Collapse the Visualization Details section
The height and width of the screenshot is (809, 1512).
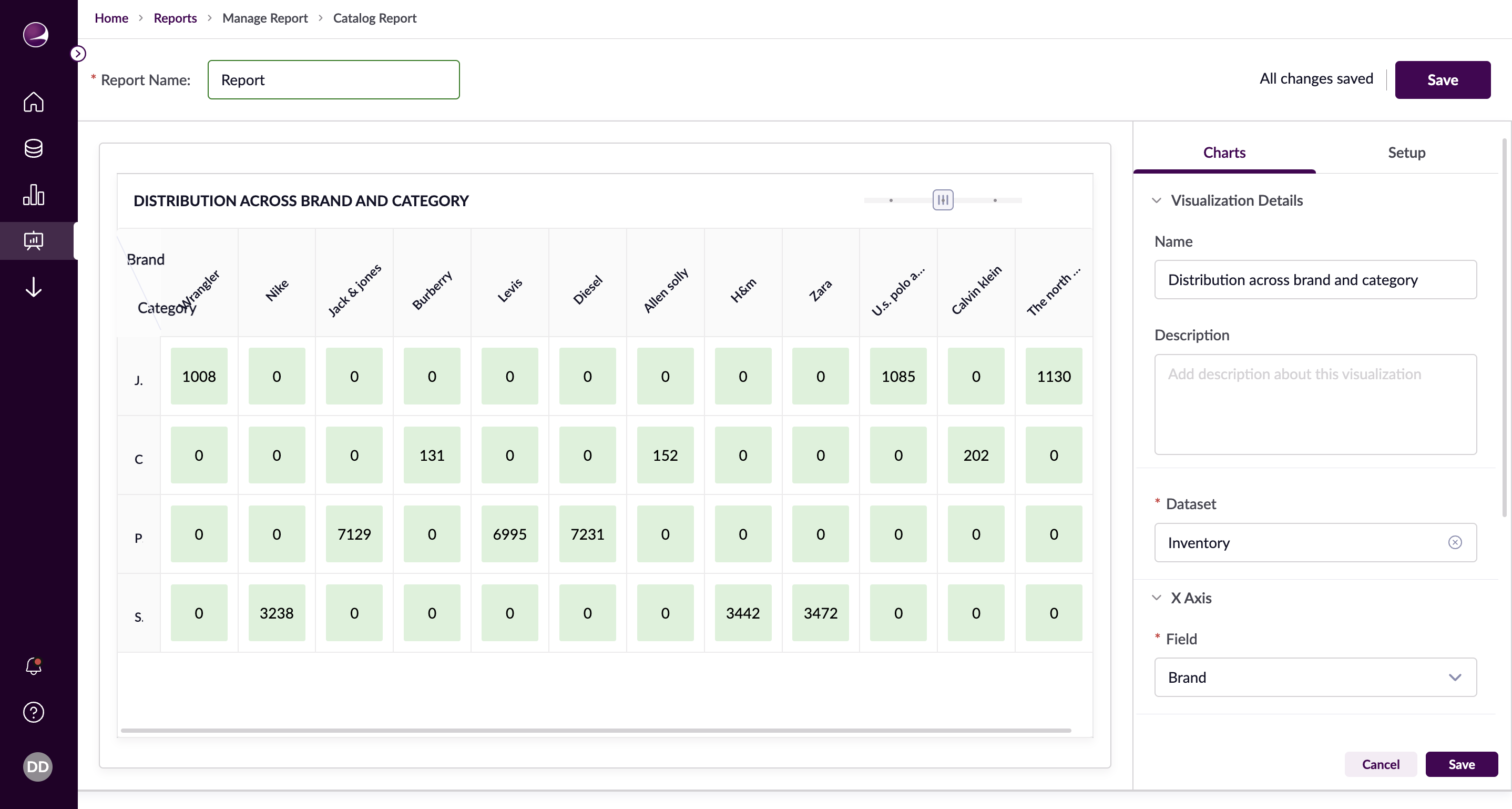1156,201
